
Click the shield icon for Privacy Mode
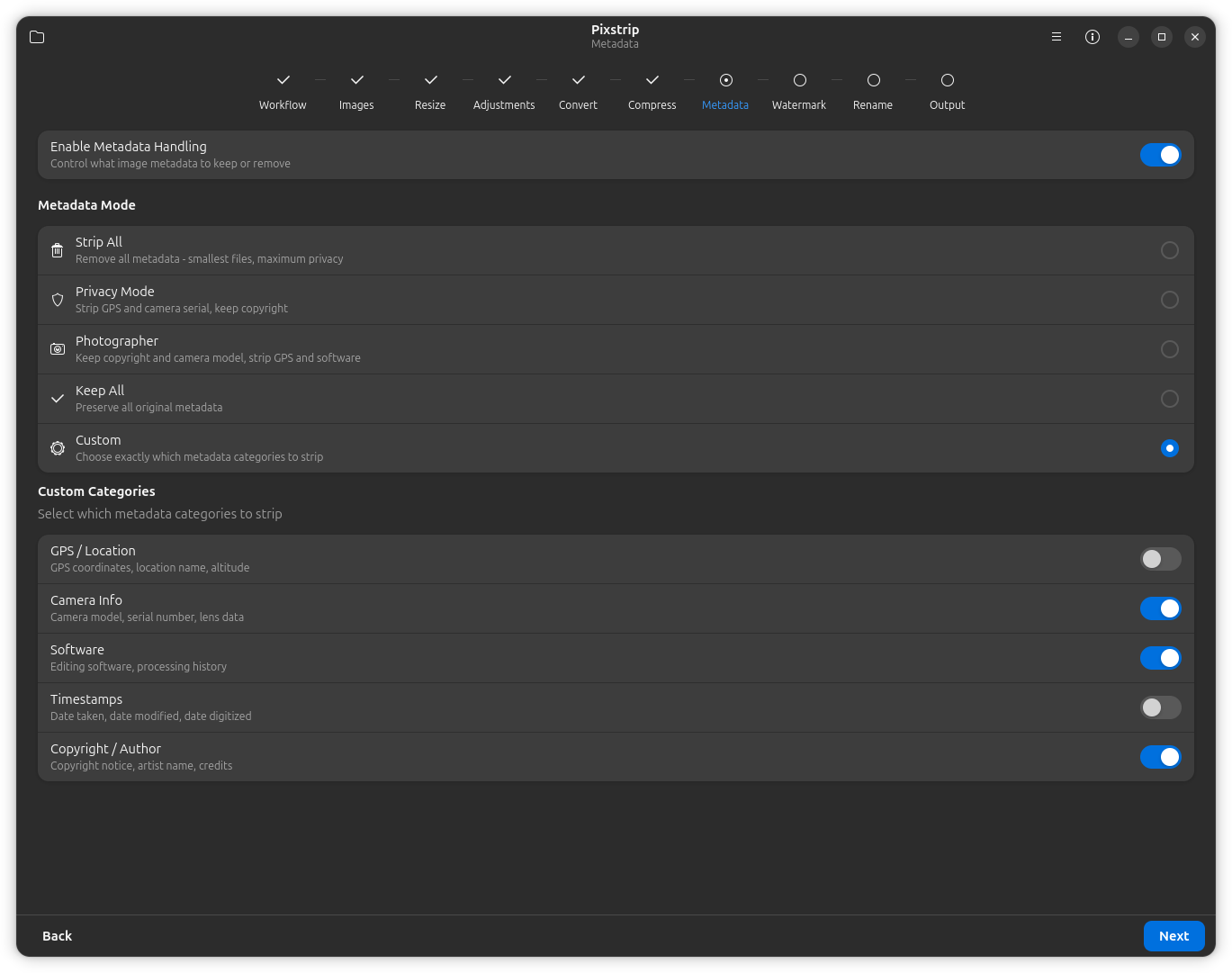pos(57,300)
